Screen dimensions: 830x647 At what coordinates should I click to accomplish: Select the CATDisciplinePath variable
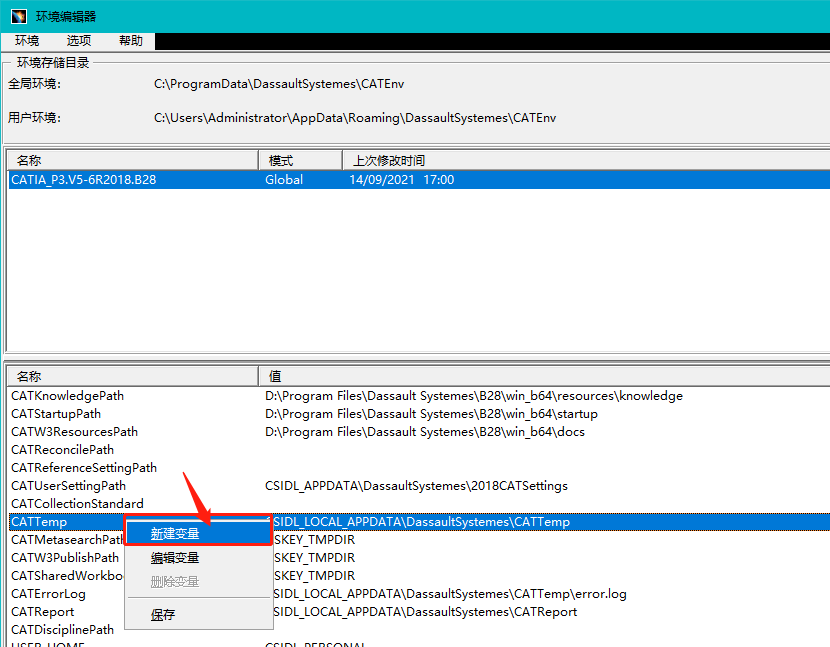tap(62, 630)
